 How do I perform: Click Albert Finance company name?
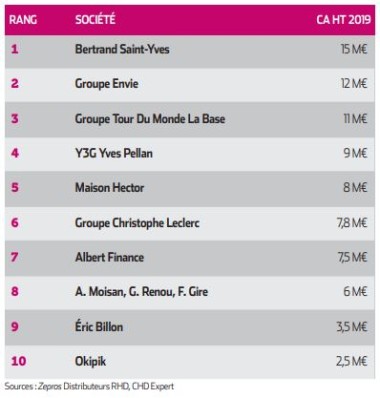110,257
